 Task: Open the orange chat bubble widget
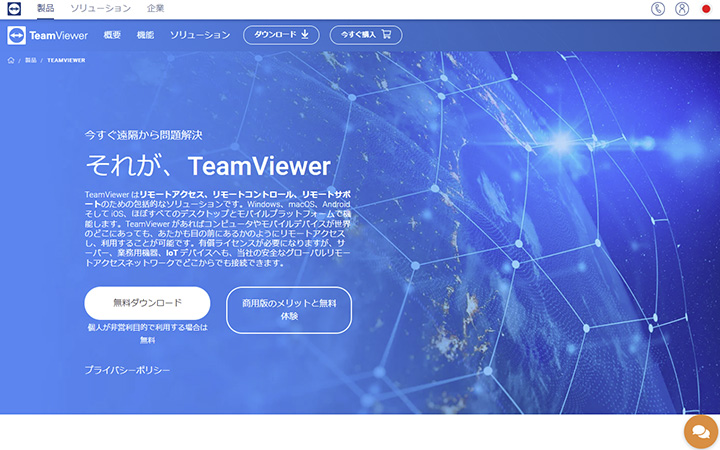(701, 432)
